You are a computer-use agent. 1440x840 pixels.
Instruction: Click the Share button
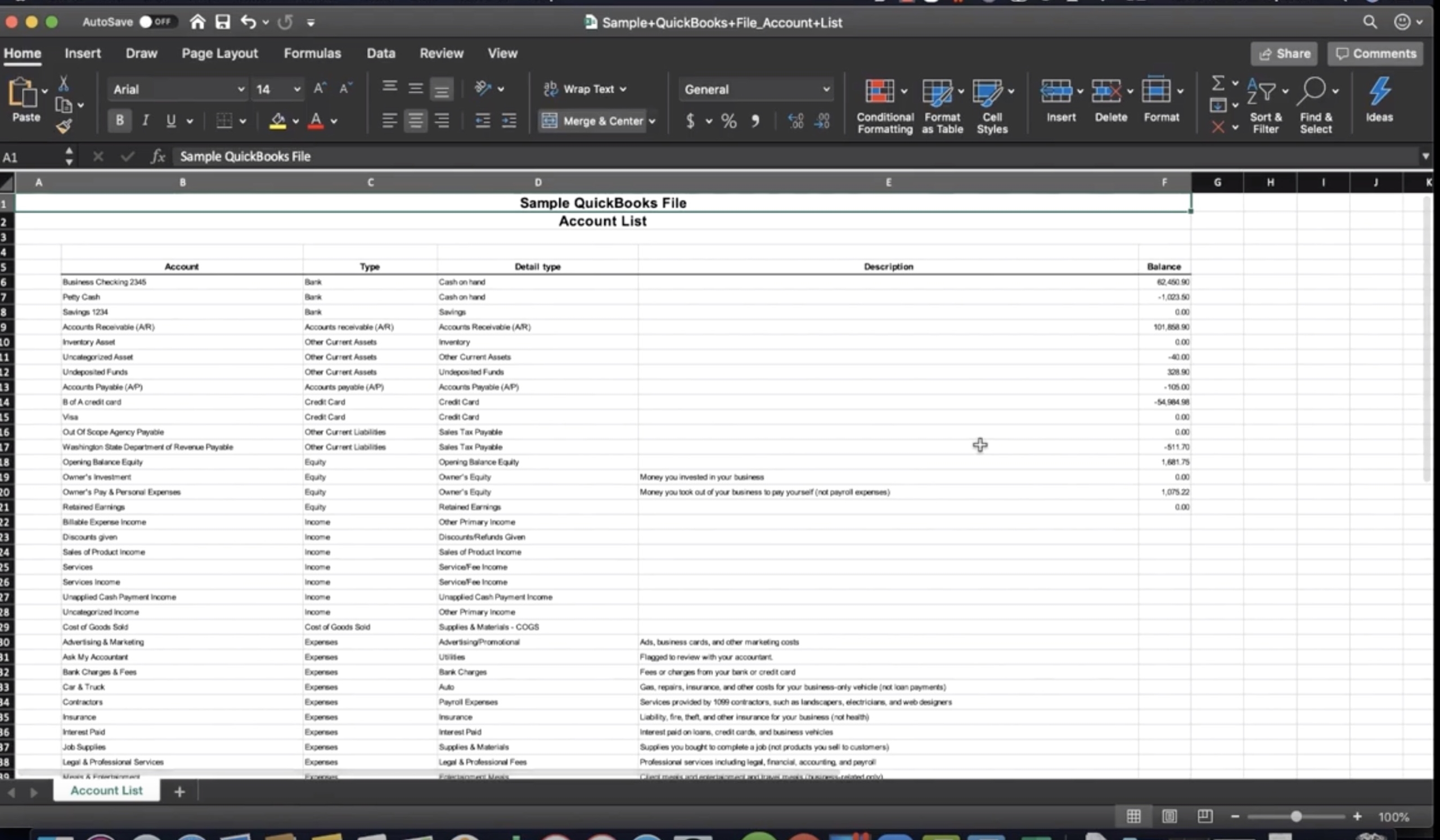pos(1284,53)
